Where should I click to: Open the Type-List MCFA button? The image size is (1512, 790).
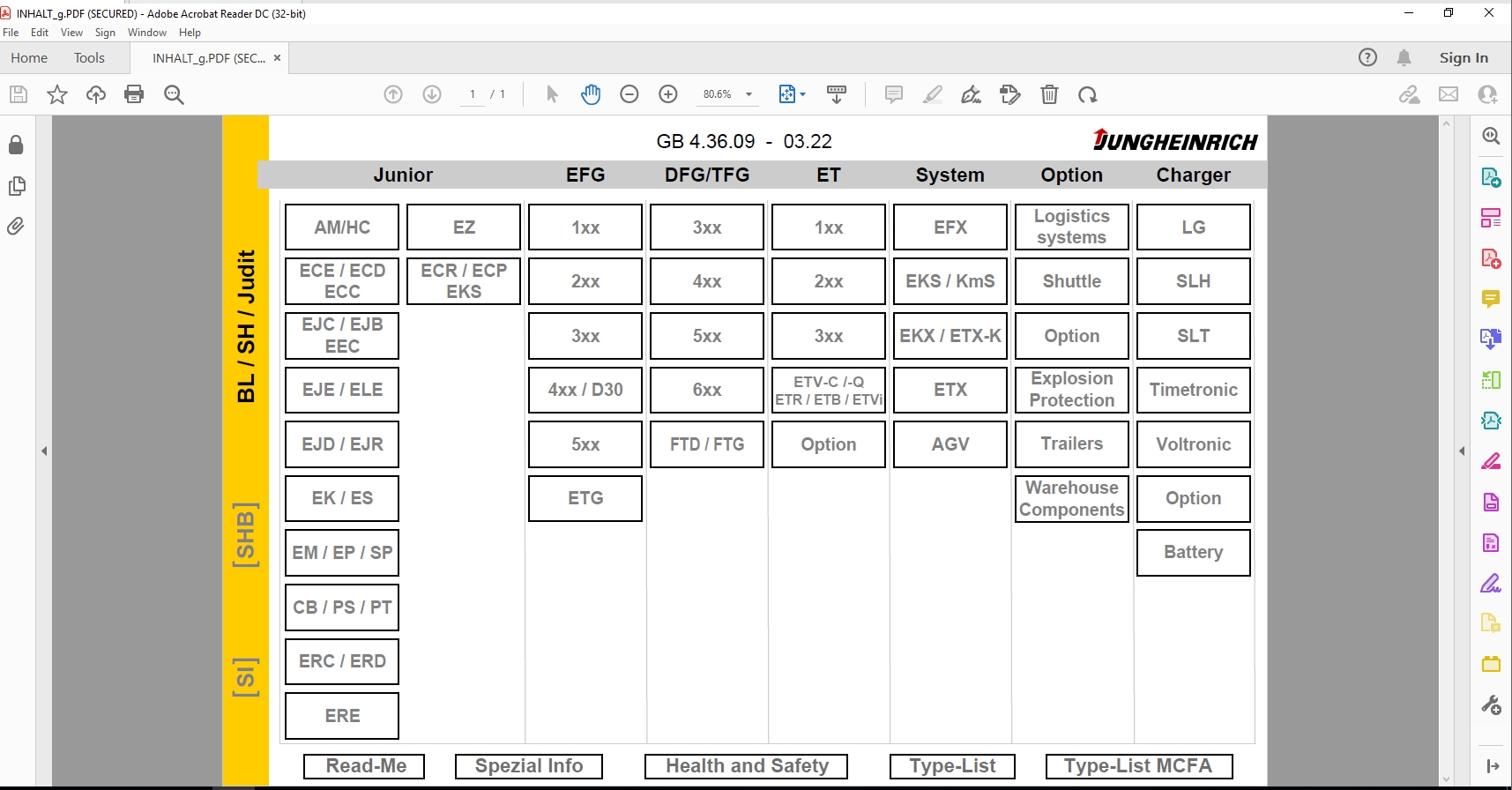point(1138,766)
